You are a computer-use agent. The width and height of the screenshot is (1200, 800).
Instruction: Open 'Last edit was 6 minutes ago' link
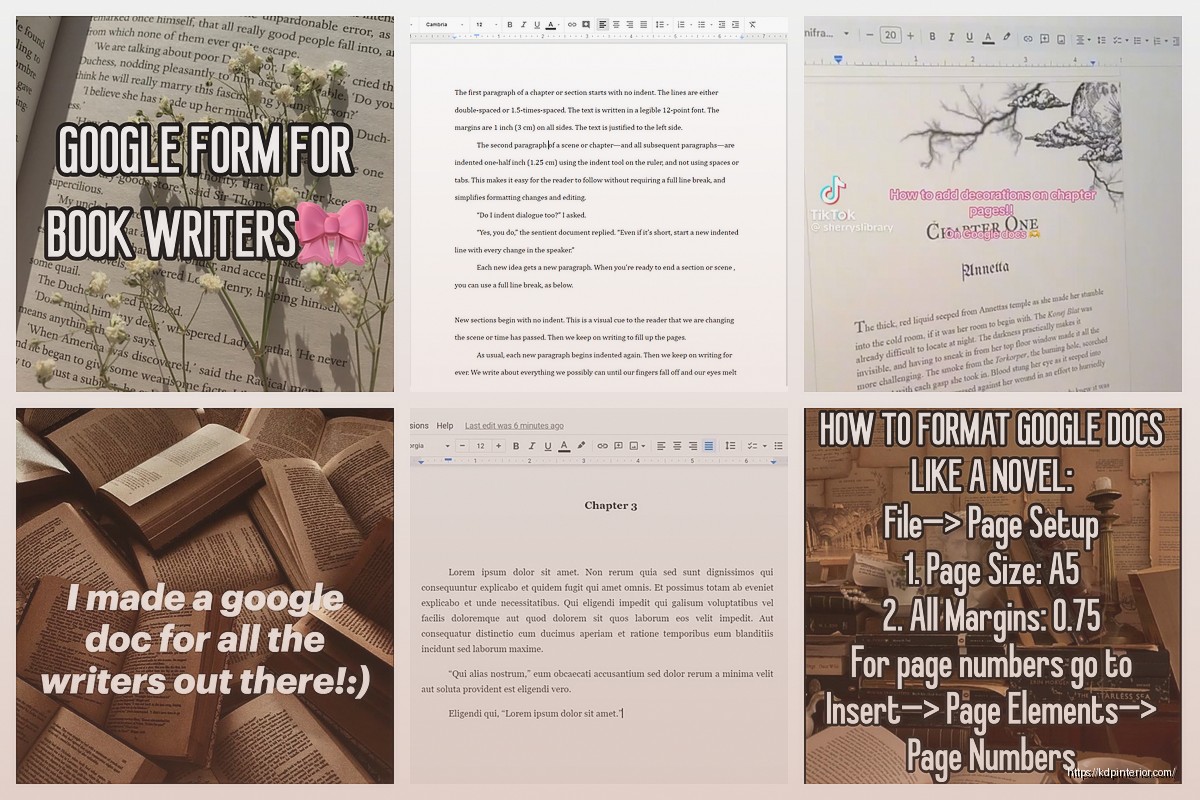514,426
